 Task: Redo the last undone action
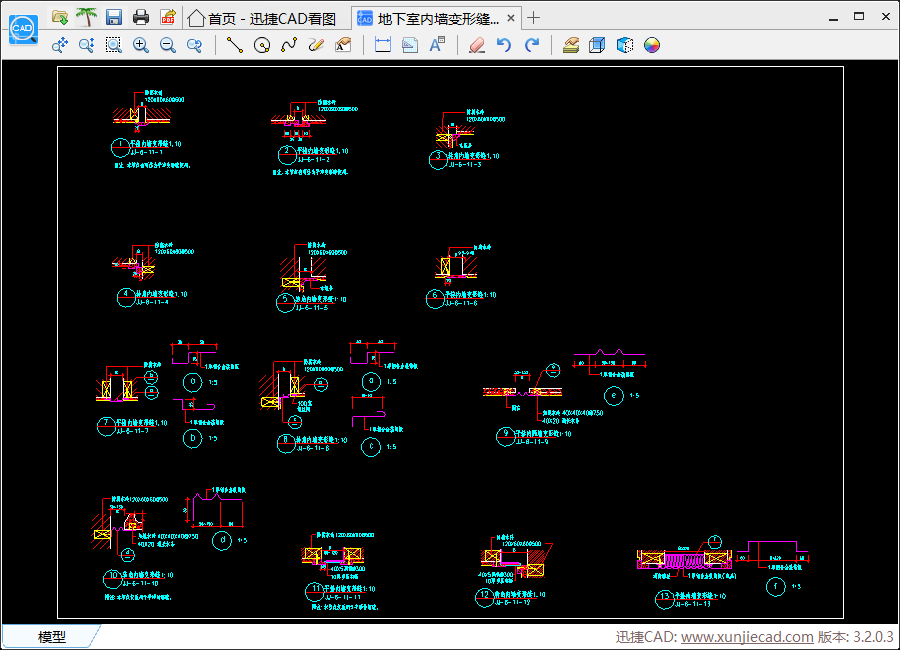point(531,45)
